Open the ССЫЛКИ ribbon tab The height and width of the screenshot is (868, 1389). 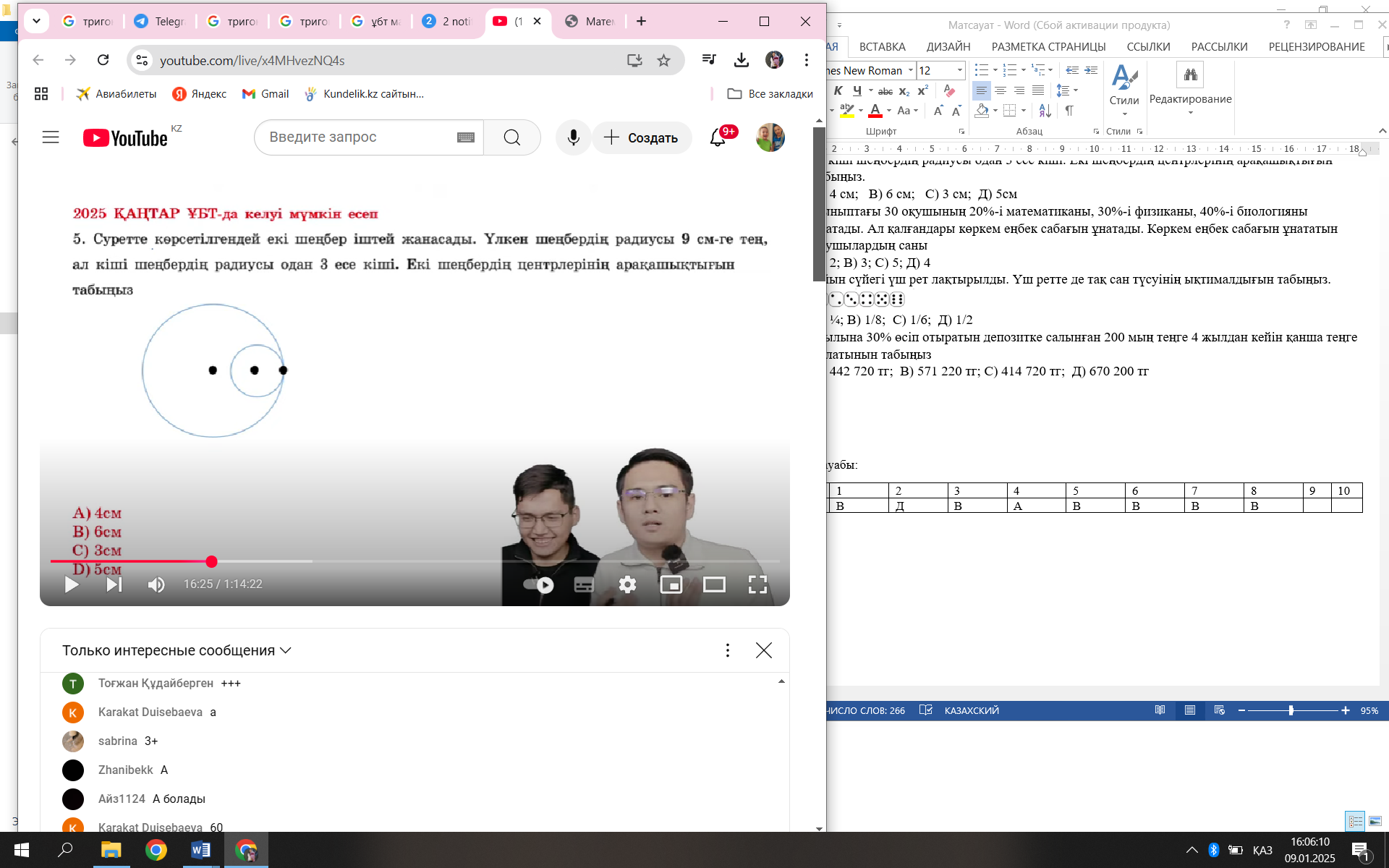click(1148, 47)
